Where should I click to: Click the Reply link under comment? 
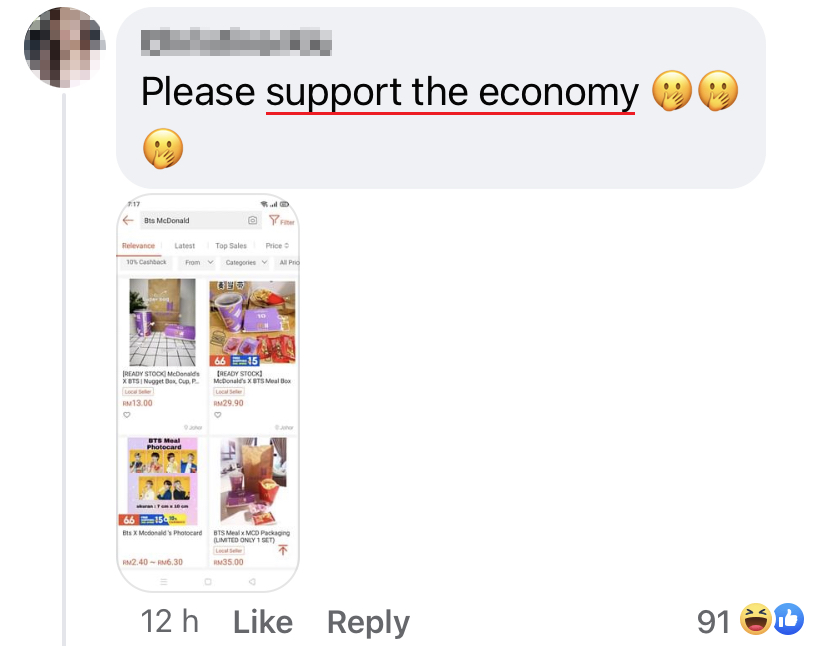(x=369, y=623)
